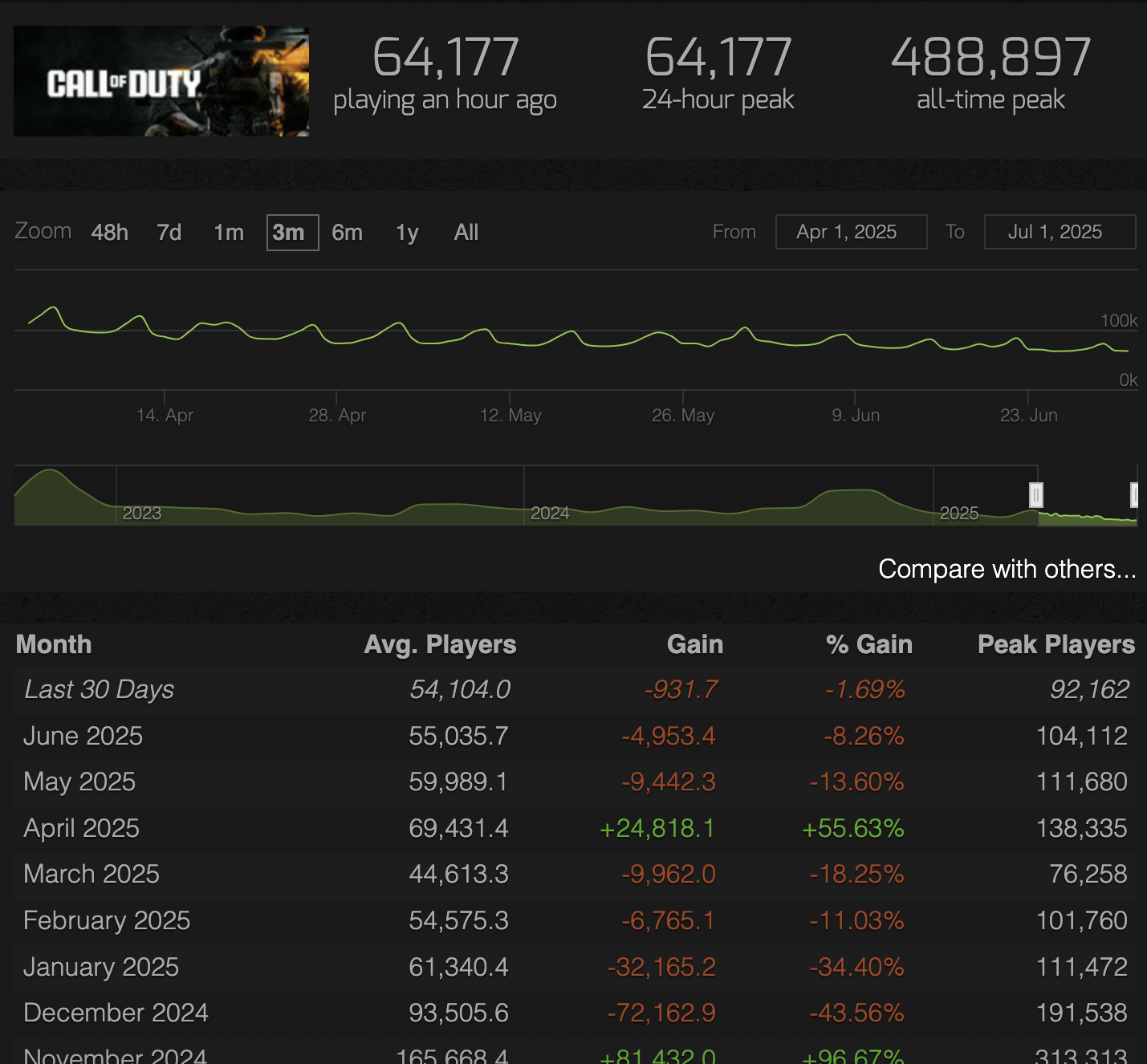The height and width of the screenshot is (1064, 1147).
Task: Click the -18.25% gain percentage
Action: (x=857, y=874)
